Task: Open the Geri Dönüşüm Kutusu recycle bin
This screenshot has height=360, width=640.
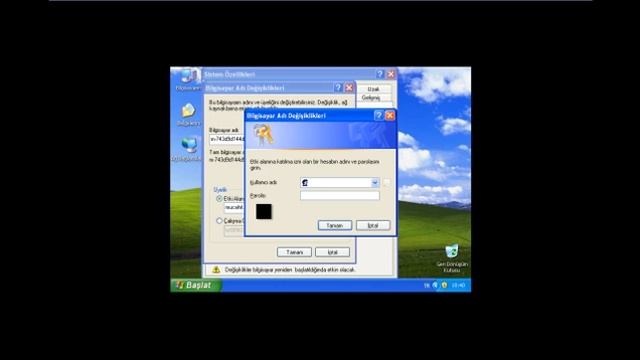Action: [x=452, y=258]
